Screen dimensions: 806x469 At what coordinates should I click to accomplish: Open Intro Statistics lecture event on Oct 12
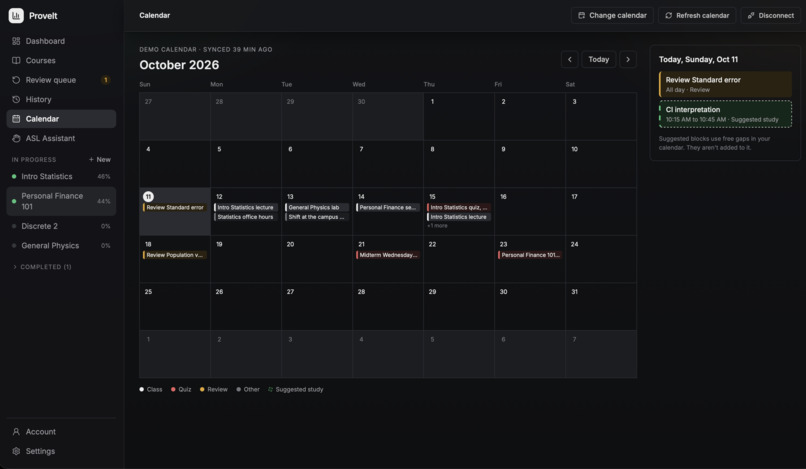[x=246, y=207]
